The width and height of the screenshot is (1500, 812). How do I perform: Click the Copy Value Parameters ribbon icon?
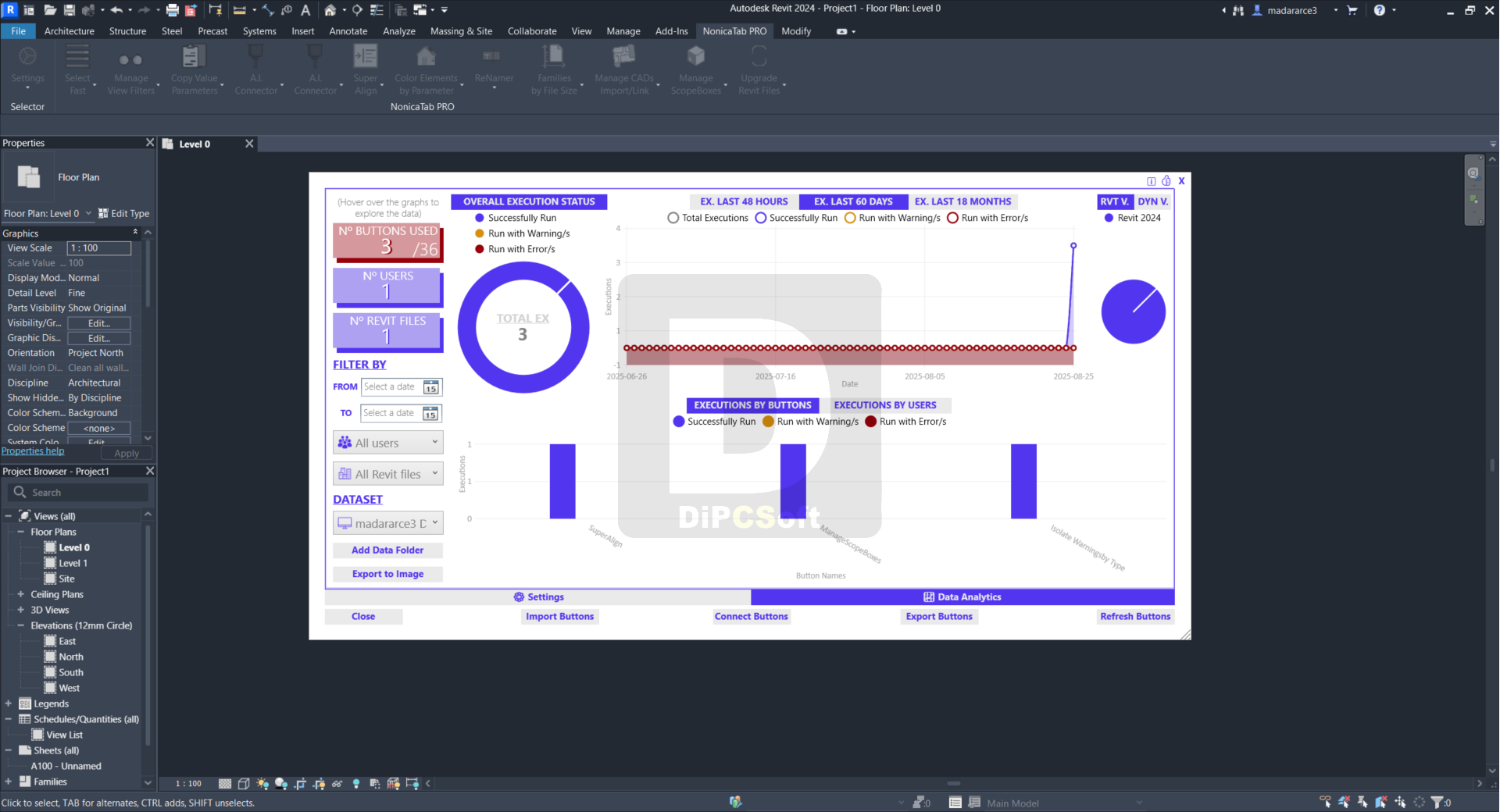(194, 56)
